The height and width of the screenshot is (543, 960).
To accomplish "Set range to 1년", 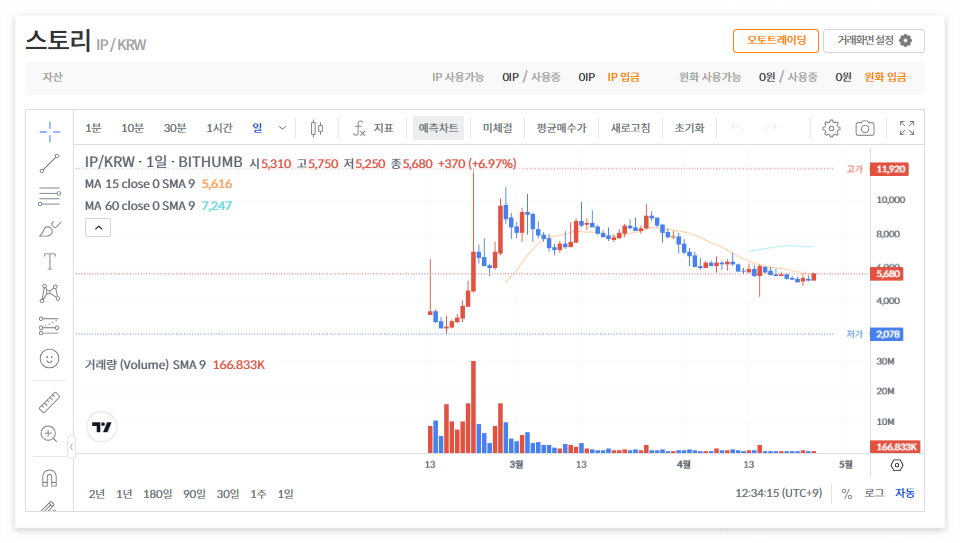I will pos(124,494).
